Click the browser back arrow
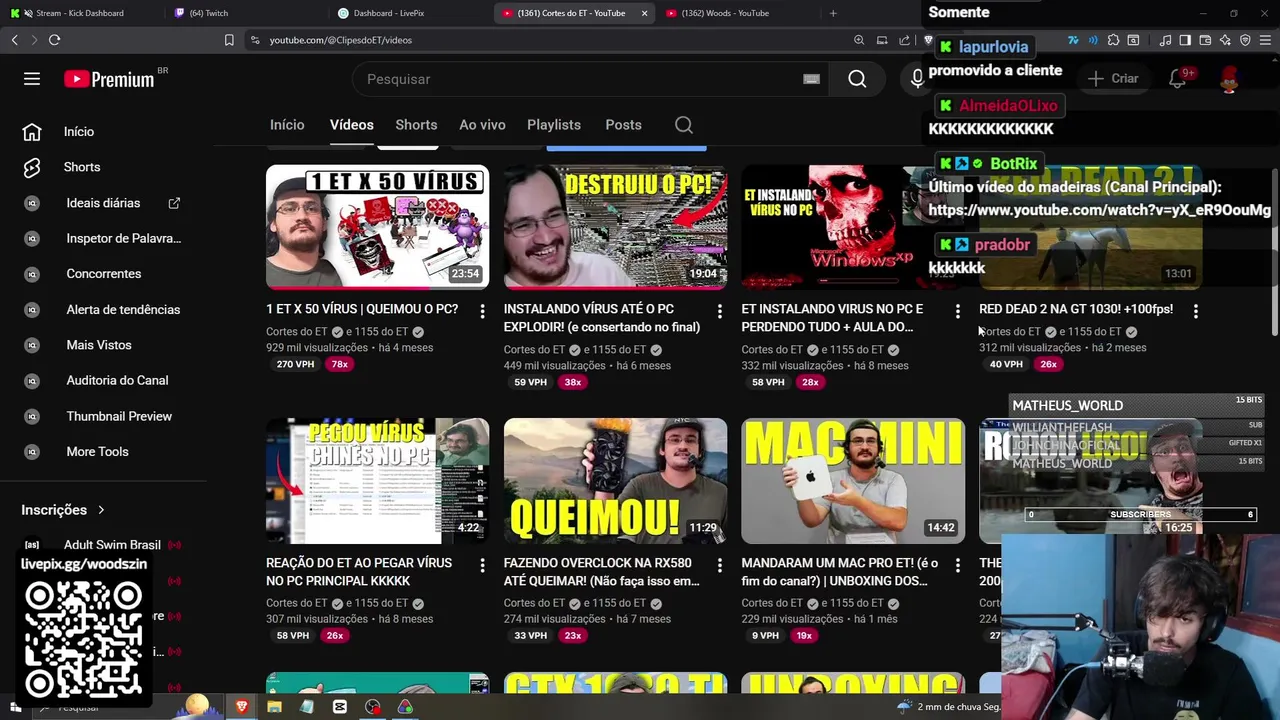 [x=14, y=40]
